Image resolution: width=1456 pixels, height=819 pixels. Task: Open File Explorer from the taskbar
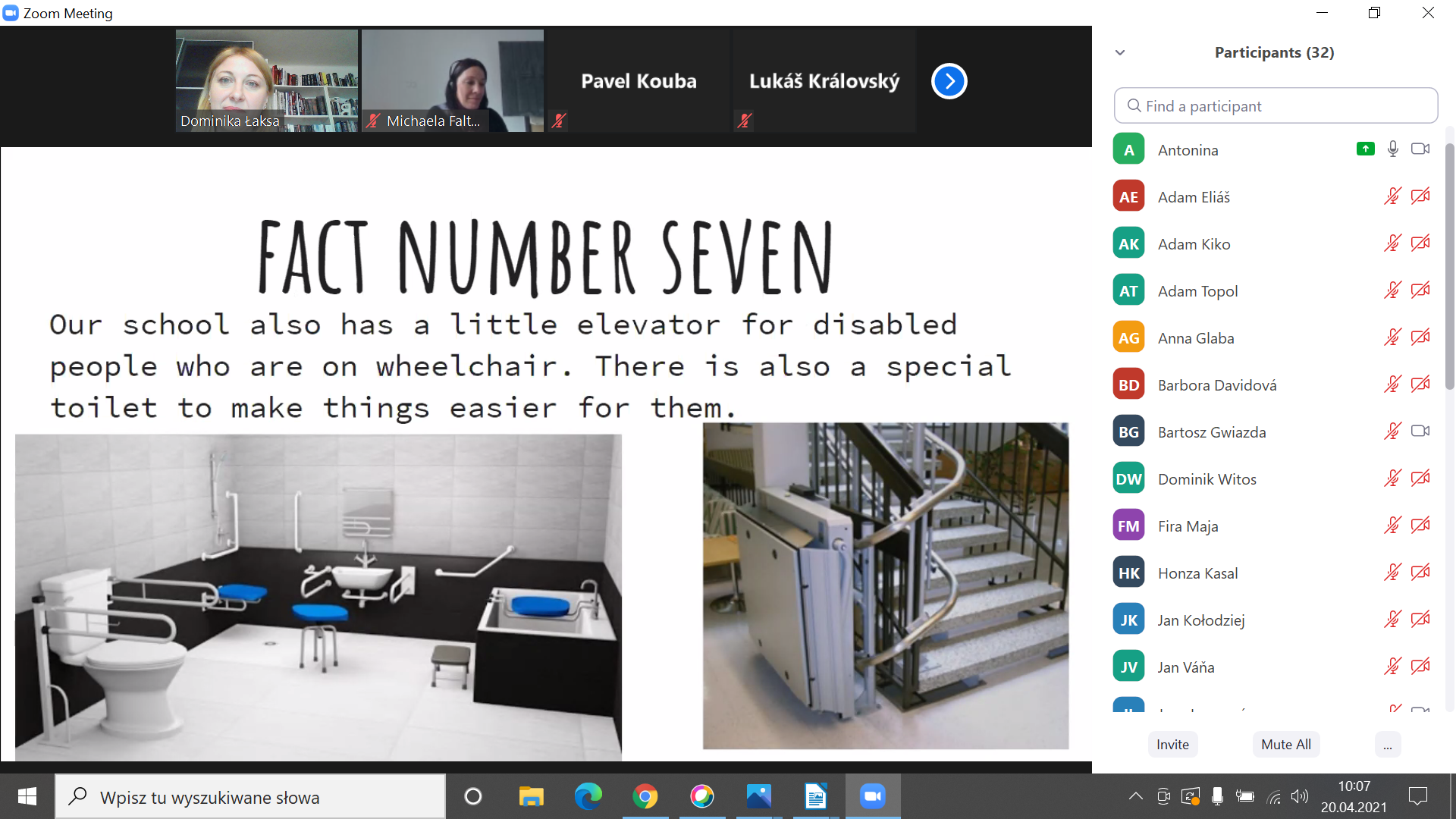[531, 796]
